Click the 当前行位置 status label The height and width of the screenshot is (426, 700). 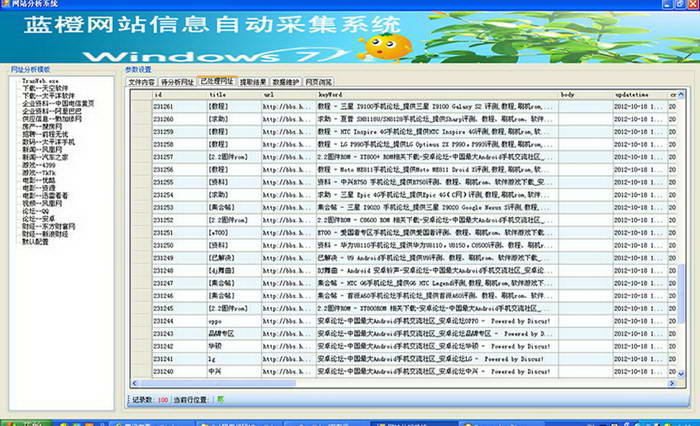190,400
